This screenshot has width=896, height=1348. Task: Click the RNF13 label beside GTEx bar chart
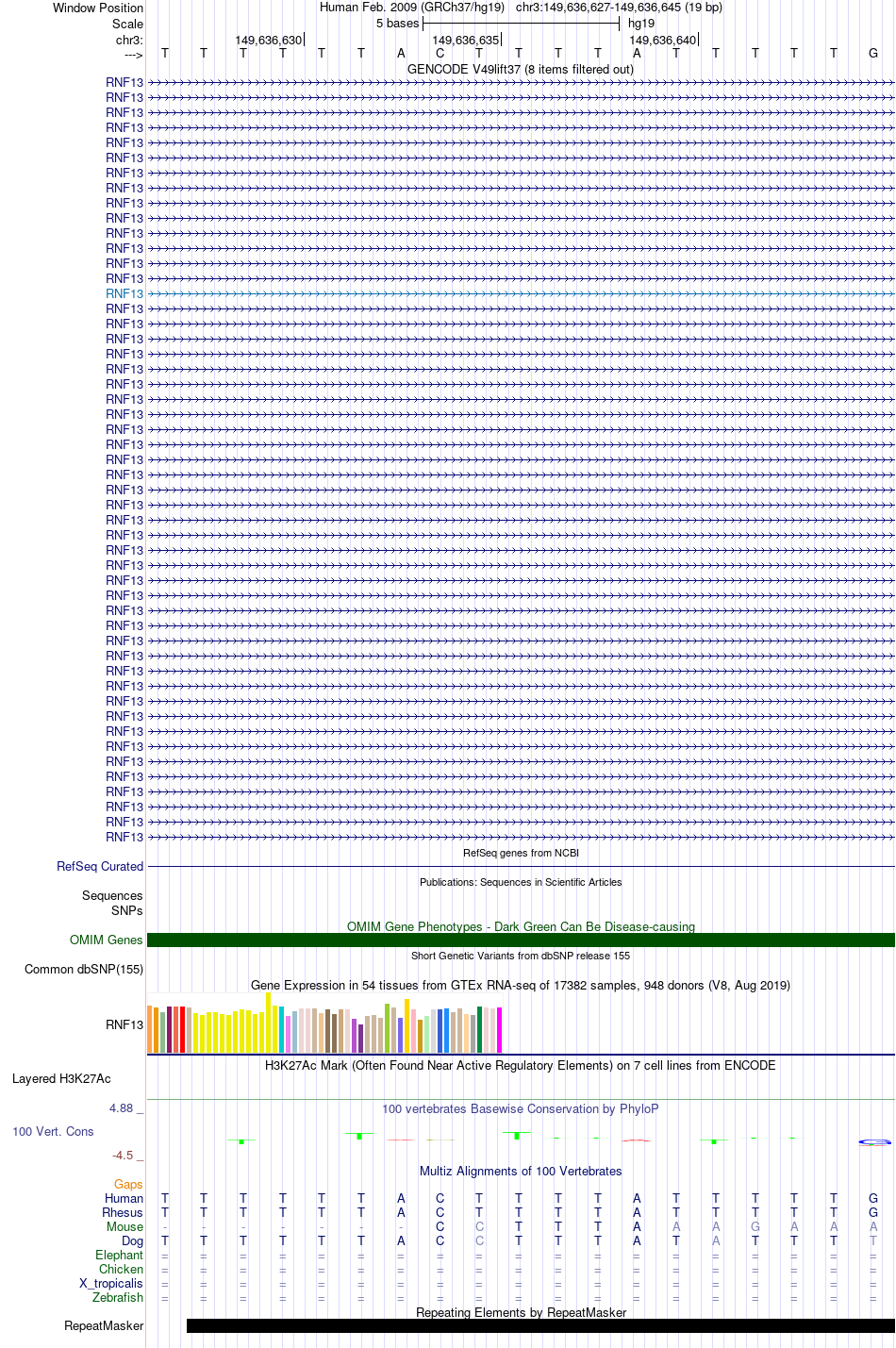[124, 1025]
